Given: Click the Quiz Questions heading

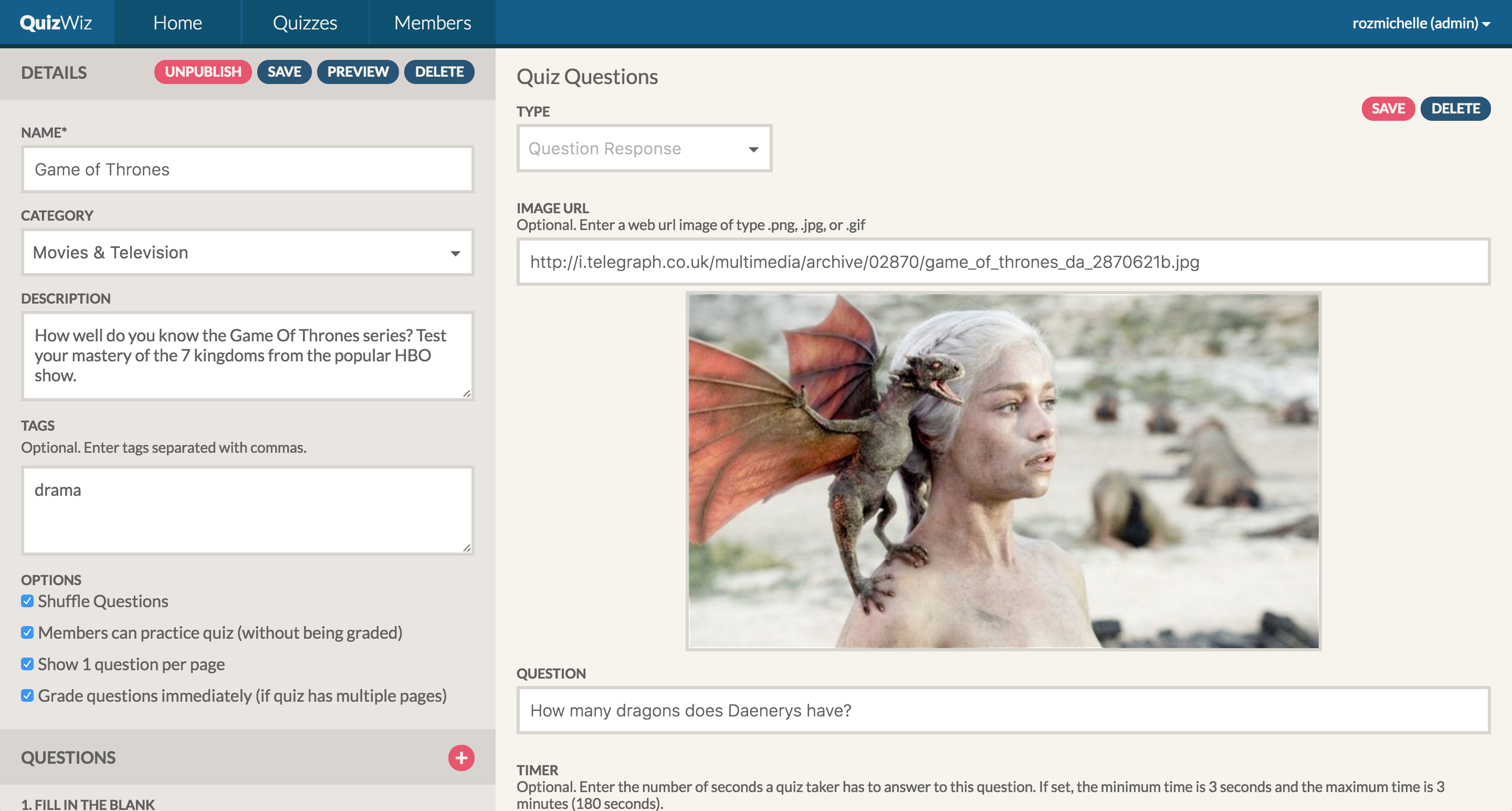Looking at the screenshot, I should (587, 77).
